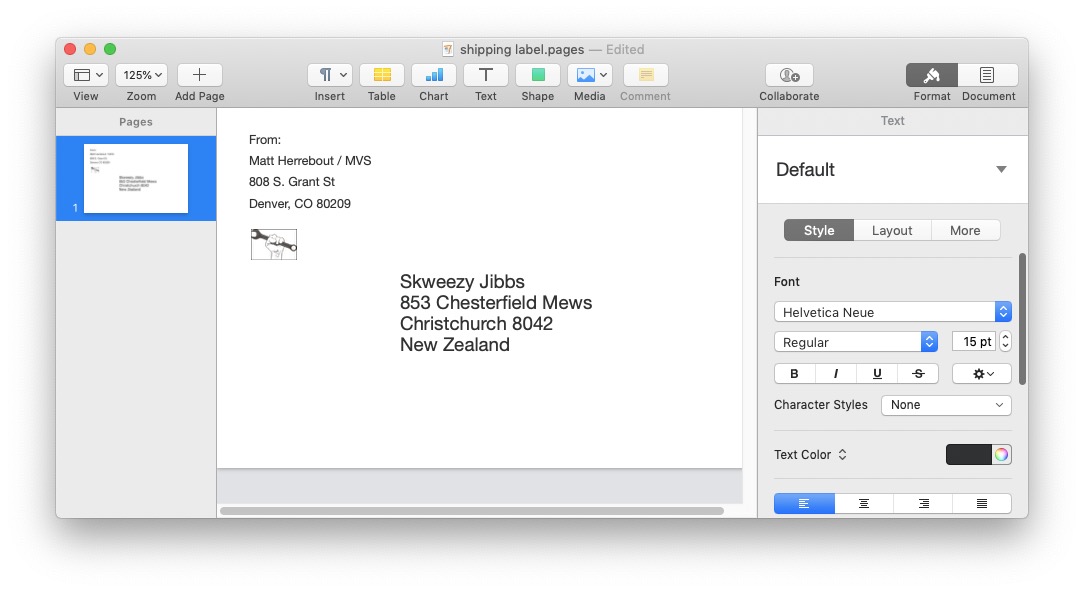Switch to Document settings in the sidebar
Screen dimensions: 1084x592
[988, 80]
